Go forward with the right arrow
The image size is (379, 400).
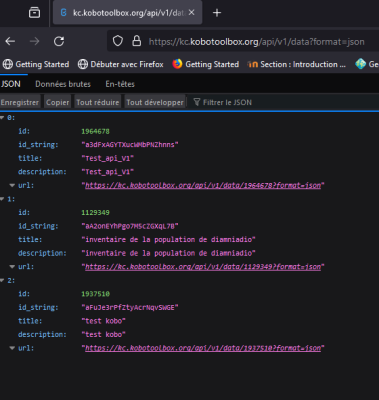(x=34, y=41)
